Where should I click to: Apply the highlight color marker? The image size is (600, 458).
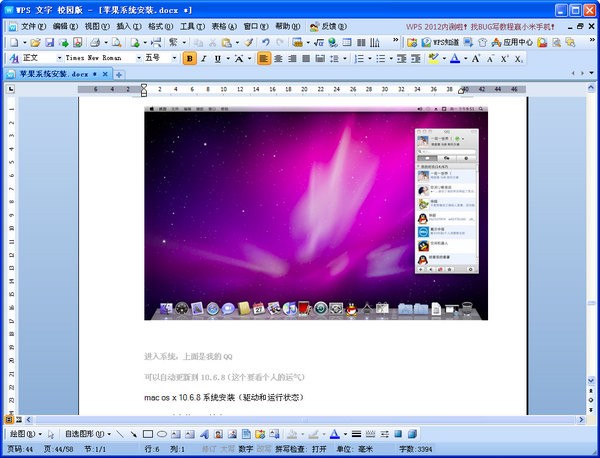[x=434, y=59]
